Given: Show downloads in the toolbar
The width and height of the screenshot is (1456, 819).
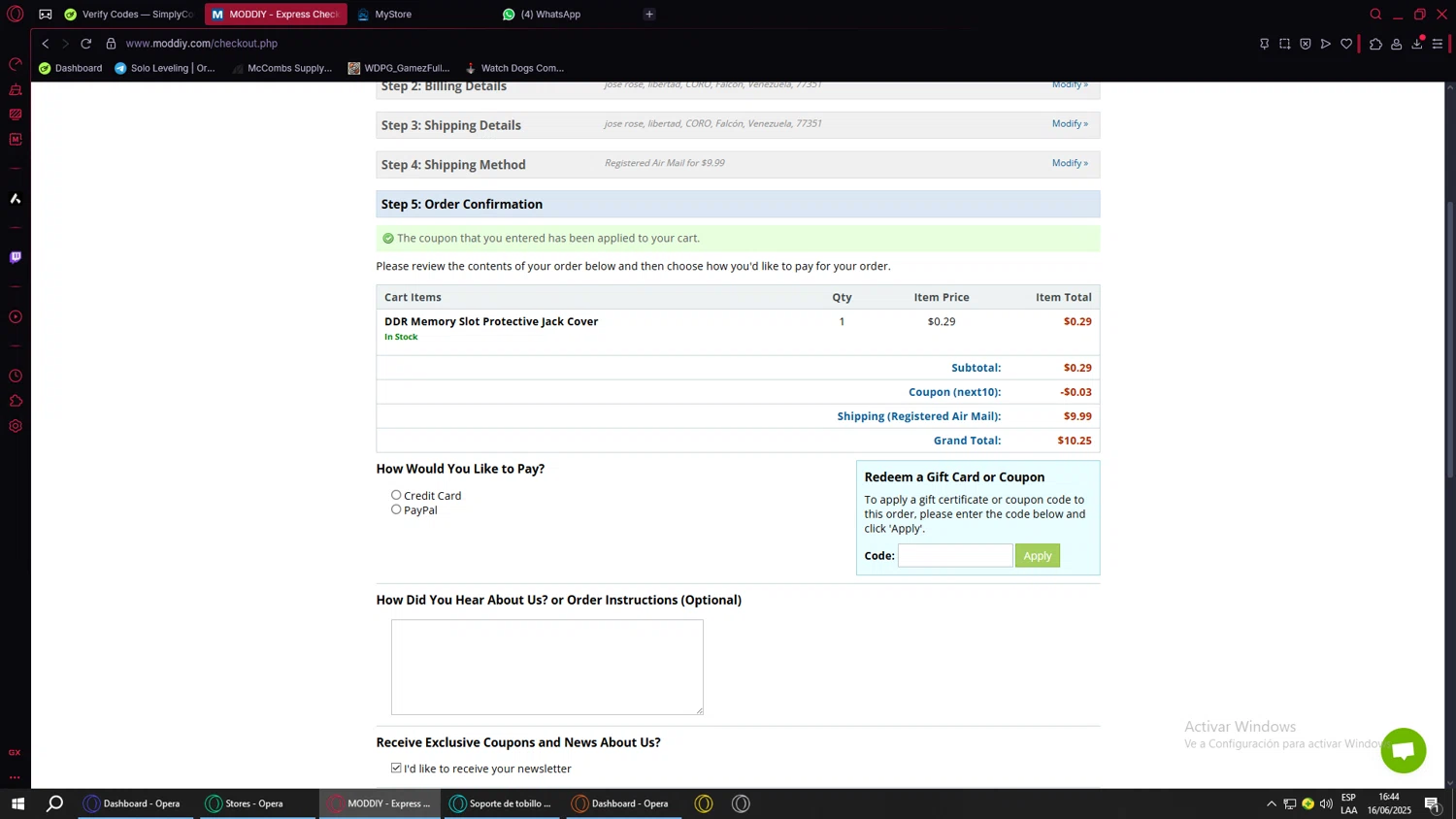Looking at the screenshot, I should click(x=1417, y=44).
